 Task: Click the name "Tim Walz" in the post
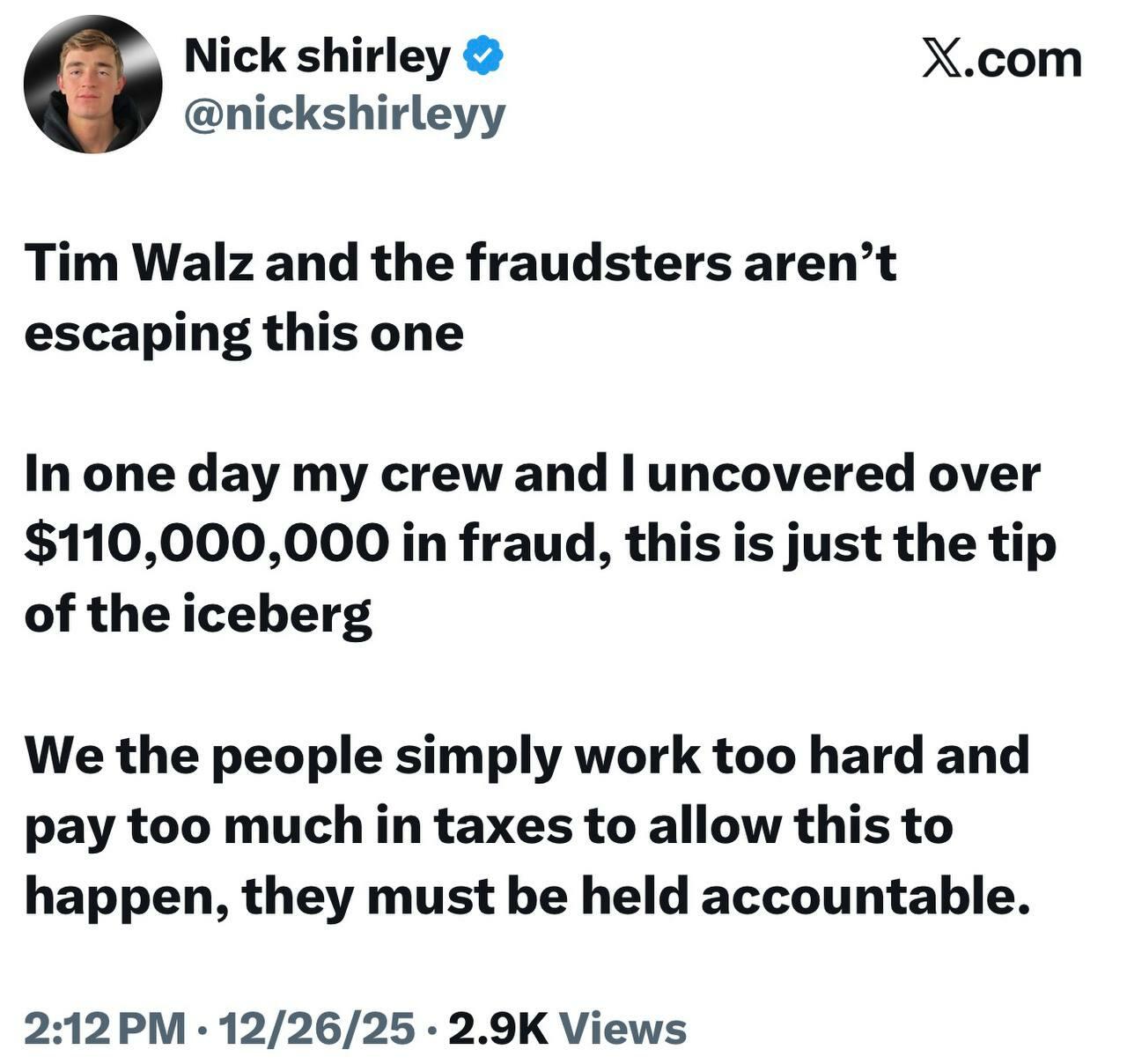click(139, 262)
